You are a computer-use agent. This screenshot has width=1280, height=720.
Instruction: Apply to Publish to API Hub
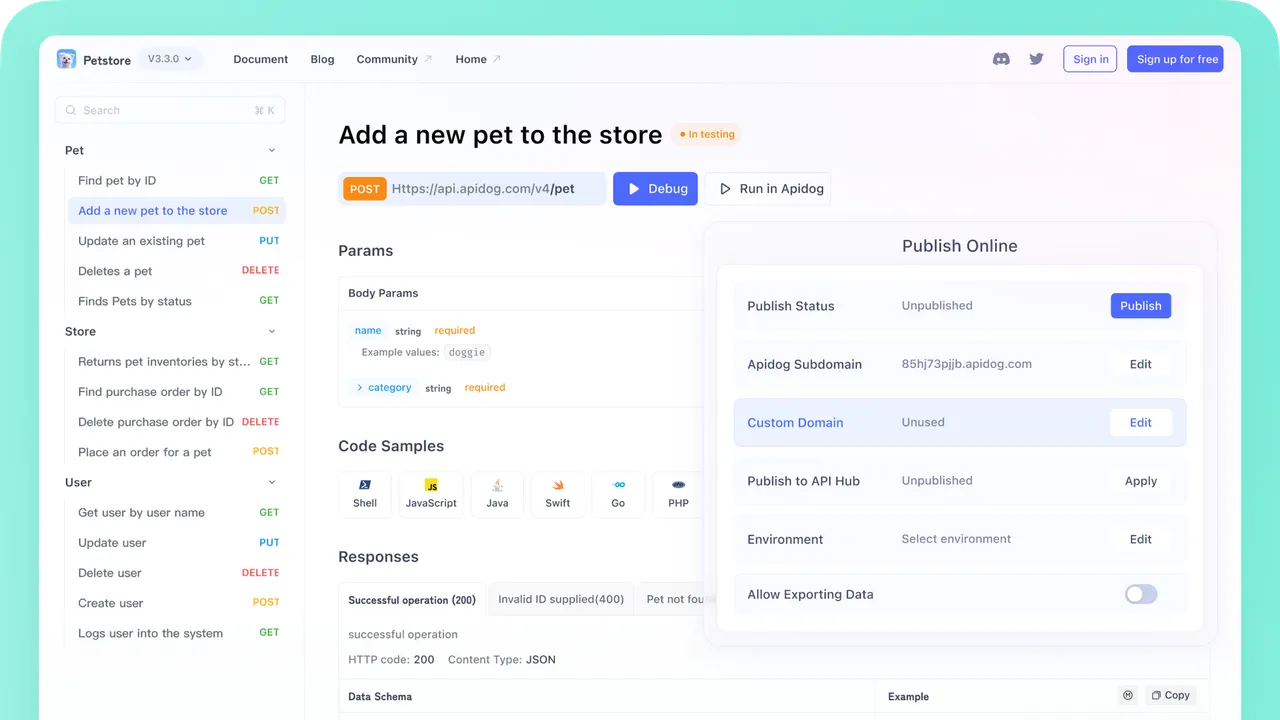[x=1141, y=481]
